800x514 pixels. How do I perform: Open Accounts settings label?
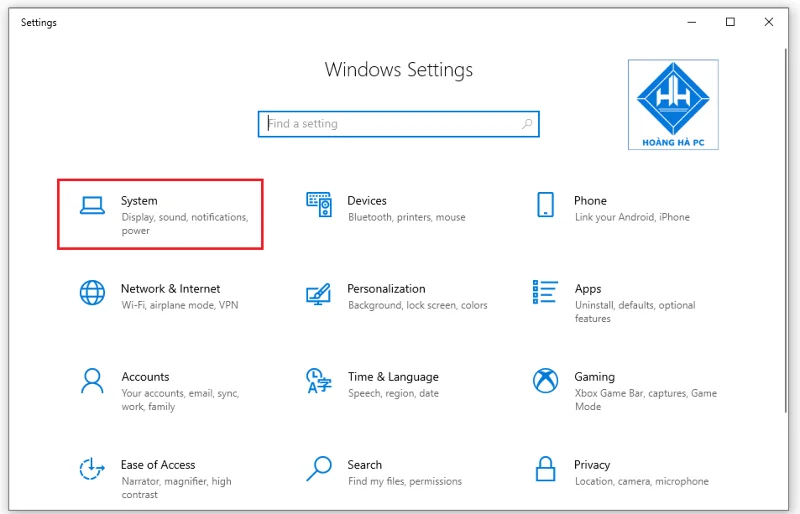[145, 377]
